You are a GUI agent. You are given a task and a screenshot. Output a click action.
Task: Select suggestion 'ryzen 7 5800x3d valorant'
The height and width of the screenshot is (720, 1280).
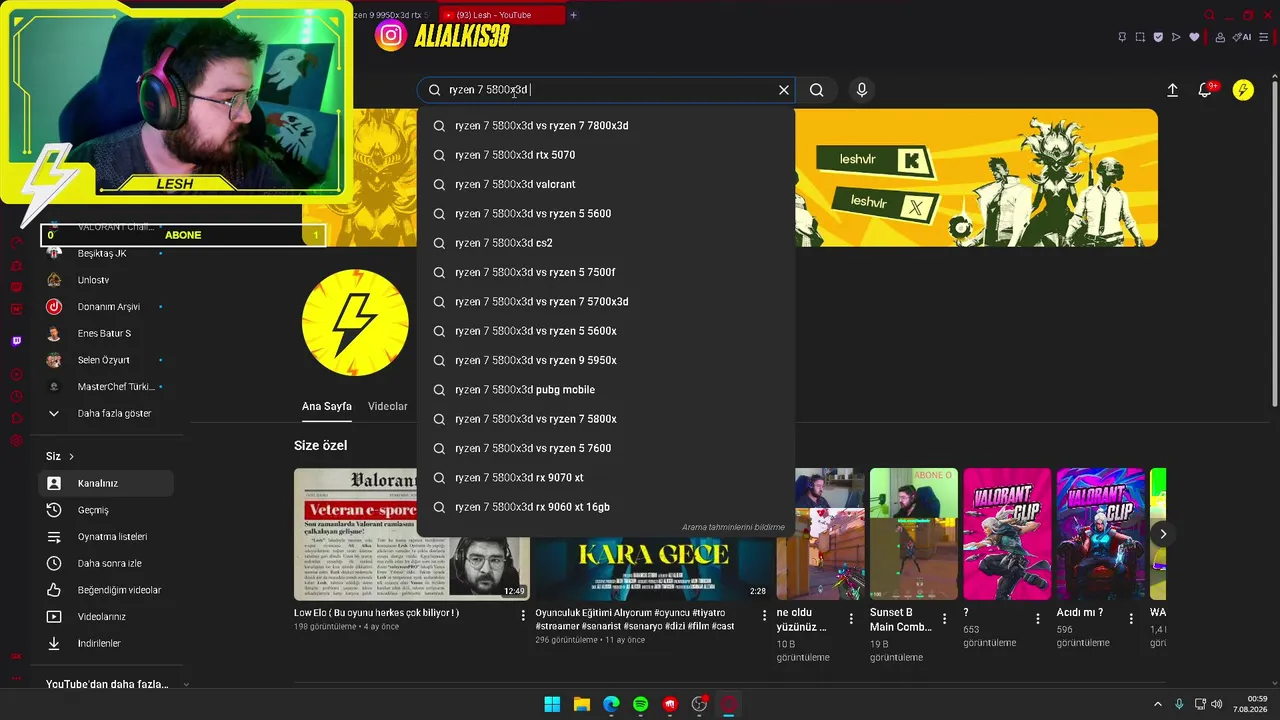pyautogui.click(x=606, y=184)
